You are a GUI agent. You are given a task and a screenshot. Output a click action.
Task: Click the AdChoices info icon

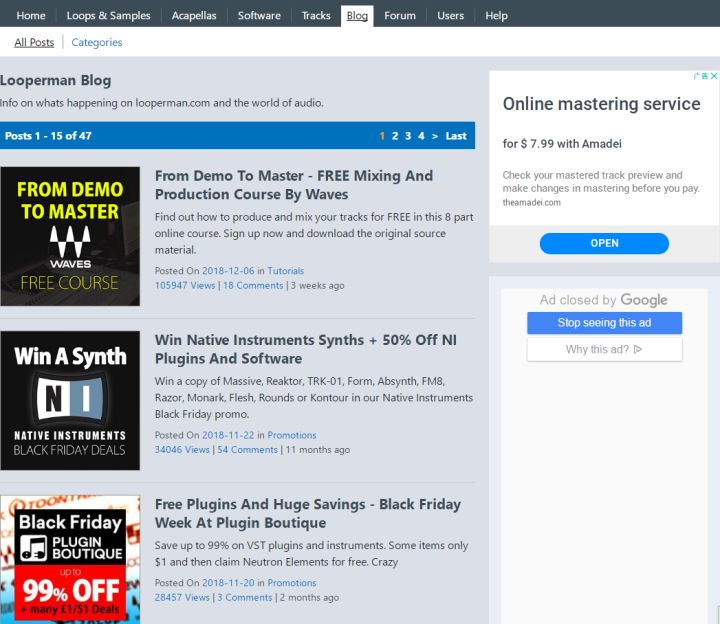point(702,76)
